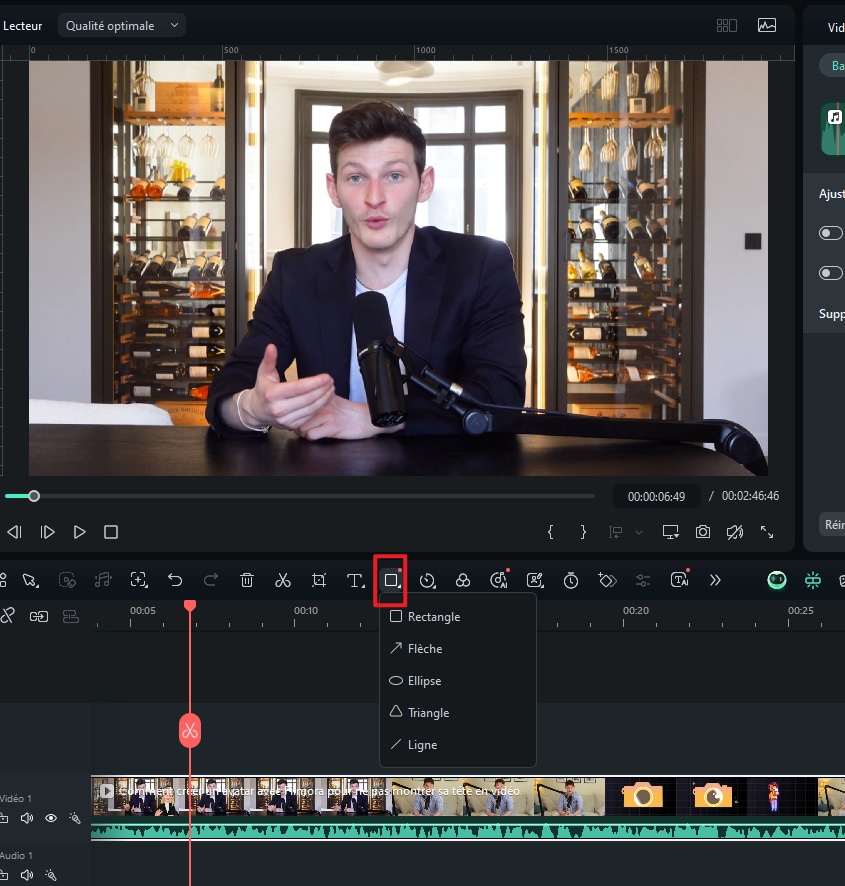Open the Qualité optimale dropdown
Image resolution: width=845 pixels, height=886 pixels.
pos(122,25)
